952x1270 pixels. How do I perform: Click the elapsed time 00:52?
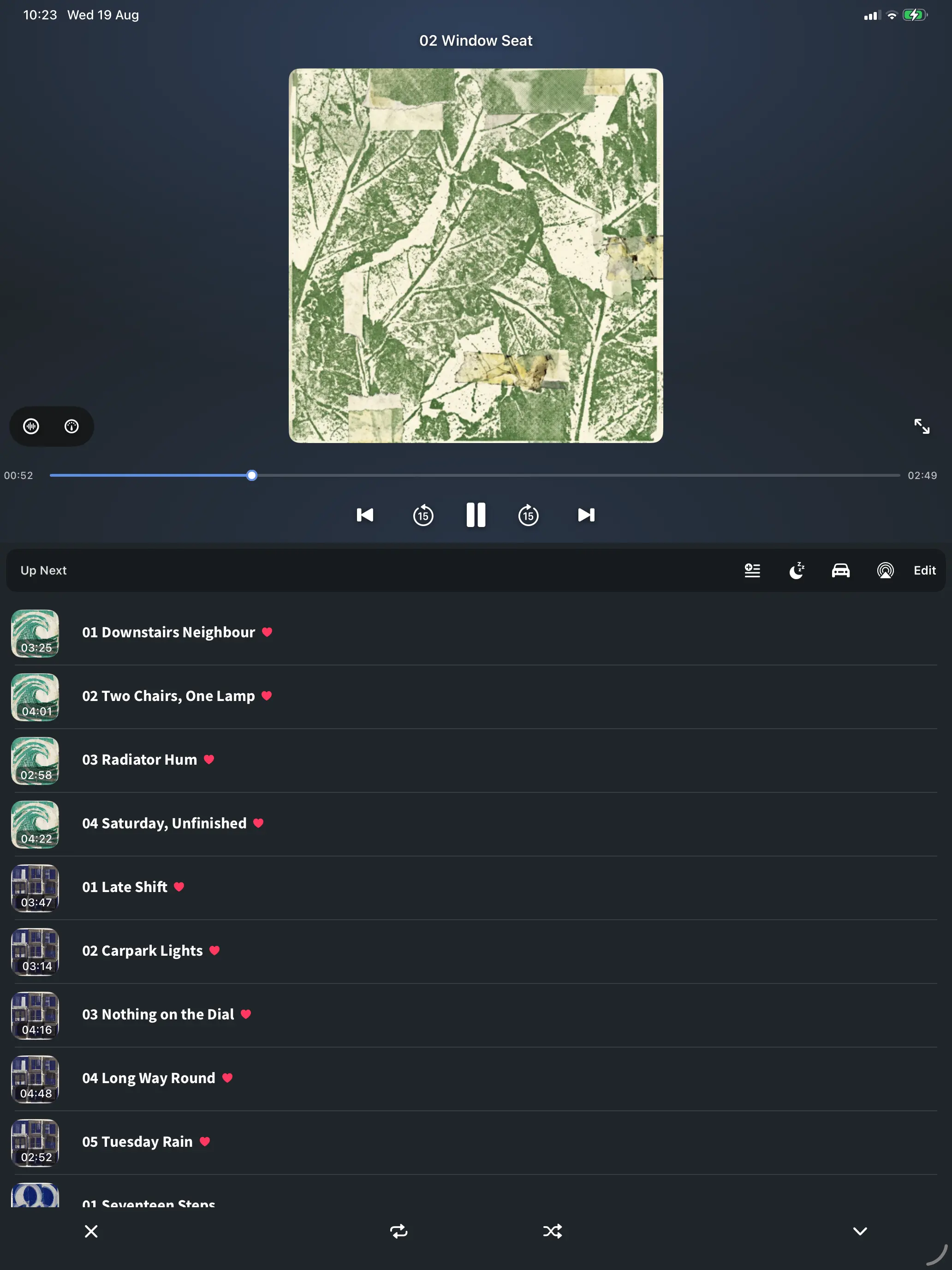point(18,475)
